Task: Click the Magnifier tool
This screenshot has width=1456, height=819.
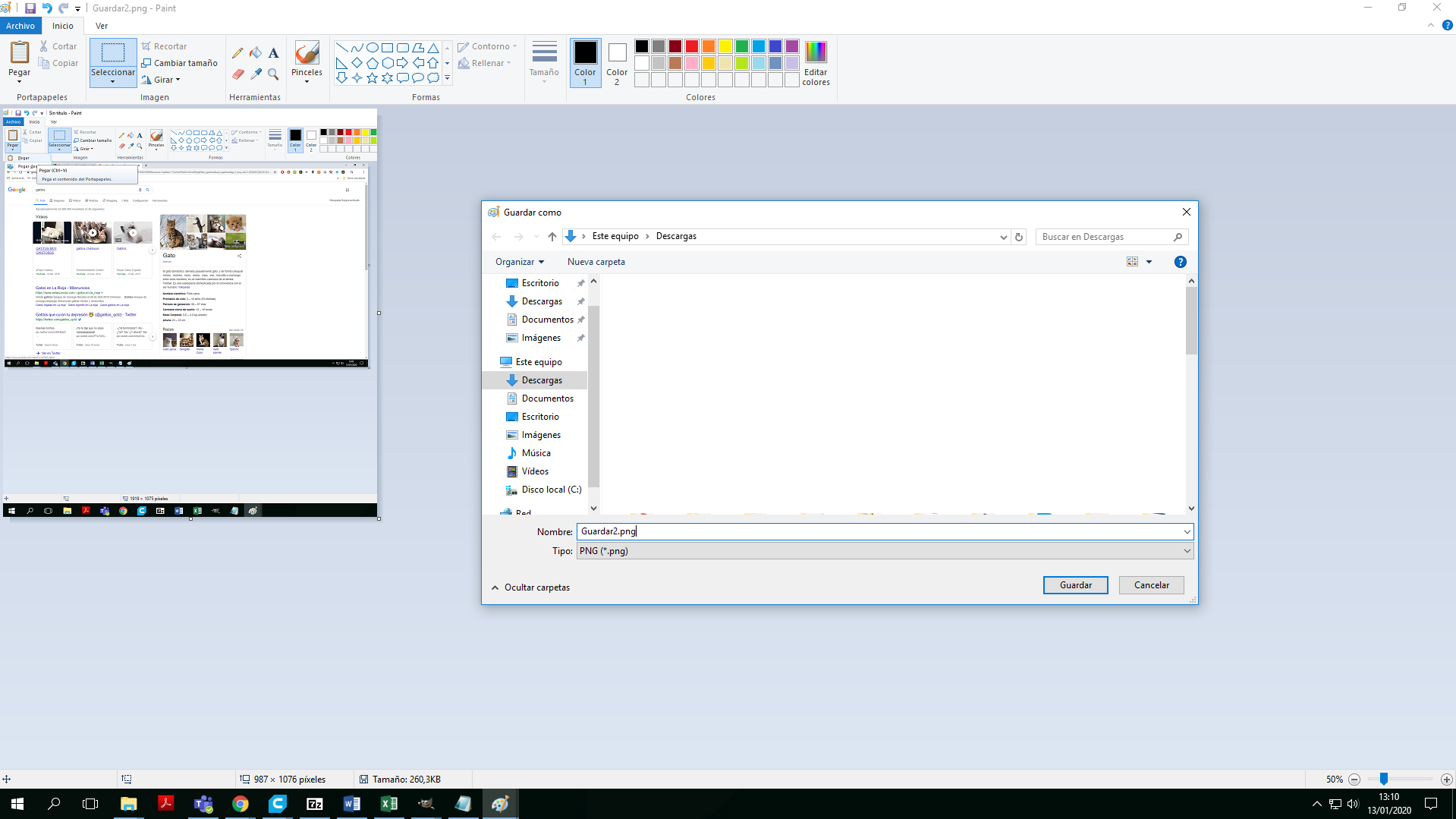Action: pyautogui.click(x=273, y=74)
